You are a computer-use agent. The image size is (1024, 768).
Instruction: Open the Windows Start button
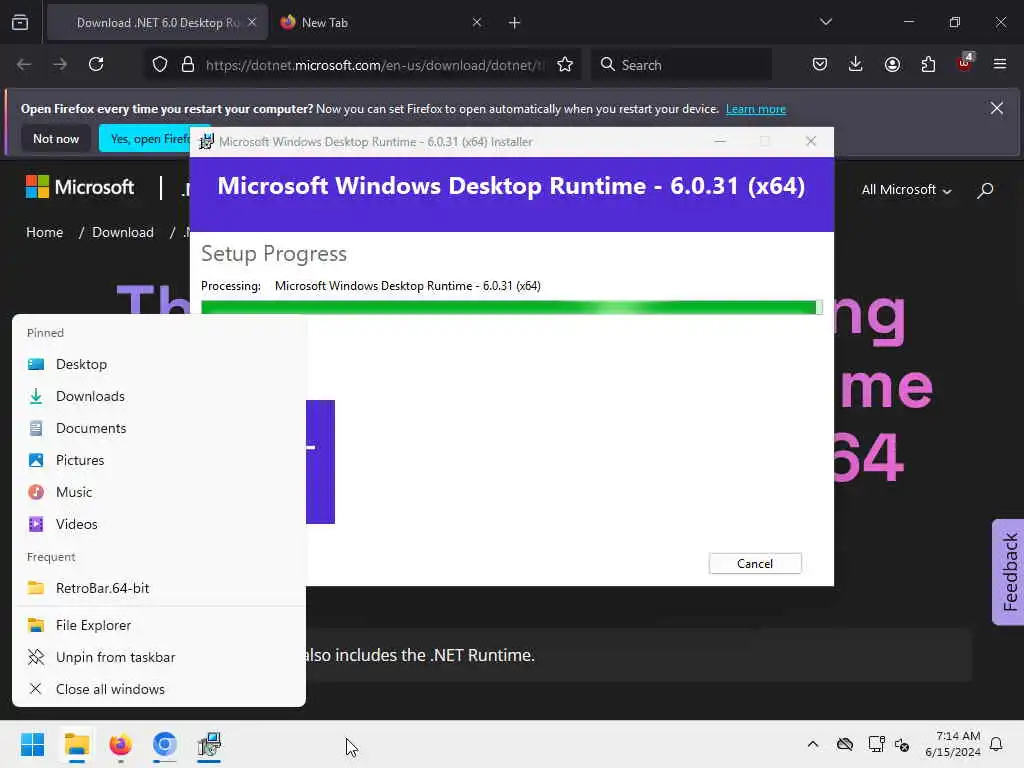pyautogui.click(x=32, y=744)
